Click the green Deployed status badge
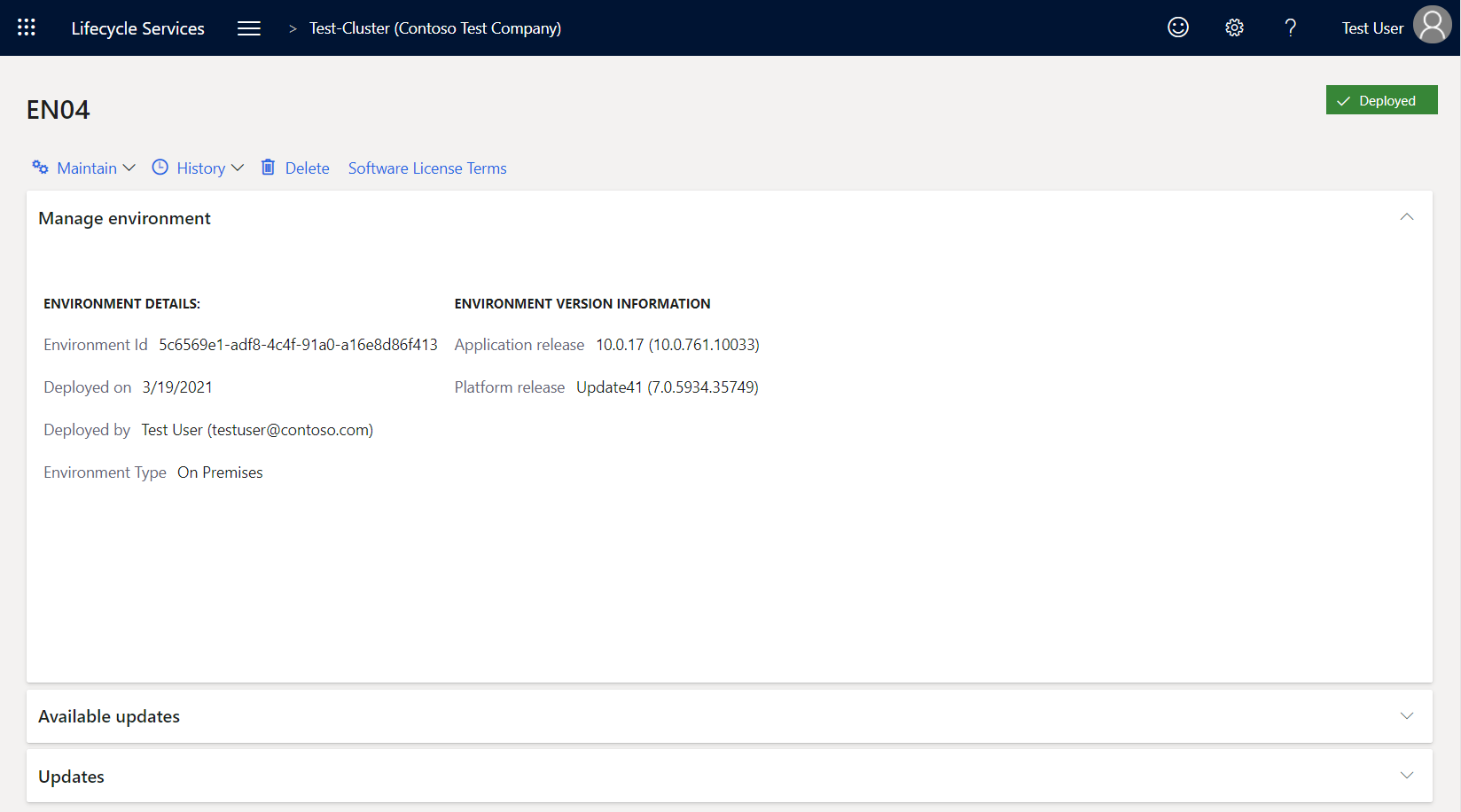 point(1381,100)
